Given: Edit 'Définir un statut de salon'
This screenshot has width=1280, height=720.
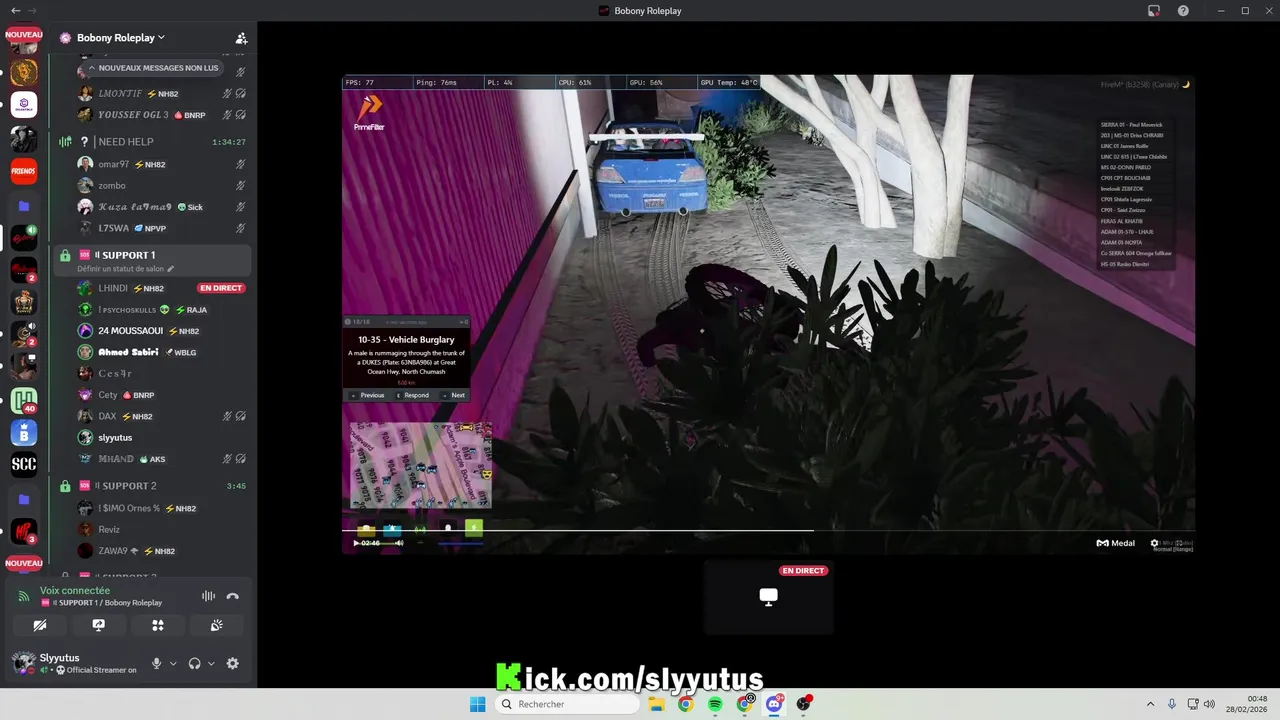Looking at the screenshot, I should 126,269.
